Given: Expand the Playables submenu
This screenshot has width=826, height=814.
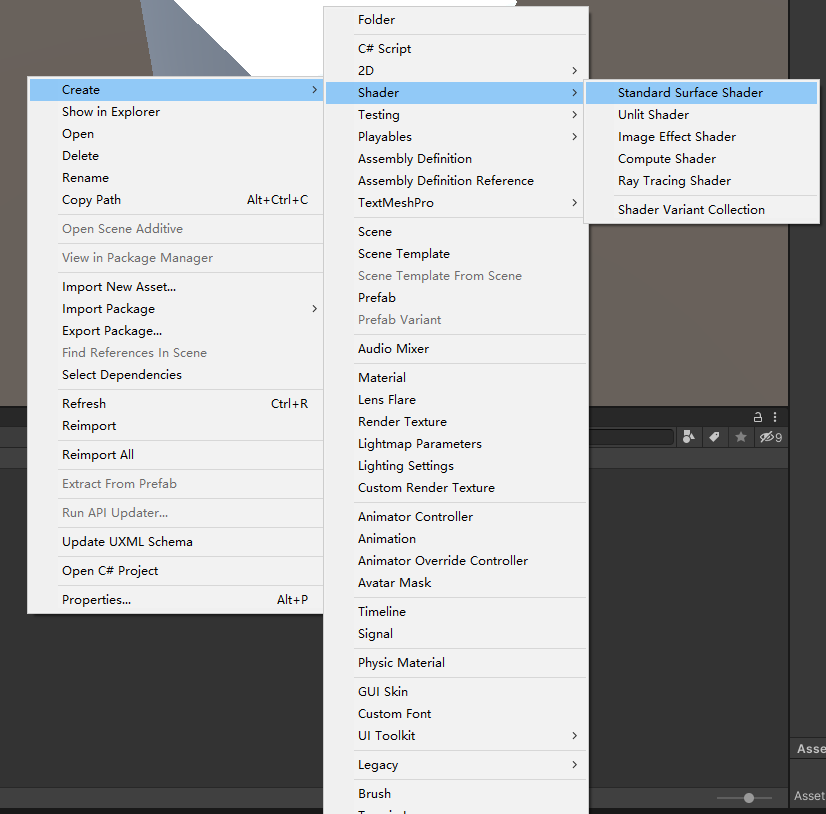Looking at the screenshot, I should point(456,137).
